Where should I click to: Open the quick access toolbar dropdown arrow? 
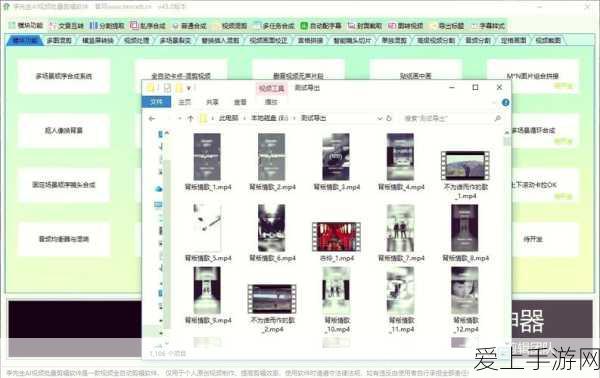pyautogui.click(x=188, y=88)
